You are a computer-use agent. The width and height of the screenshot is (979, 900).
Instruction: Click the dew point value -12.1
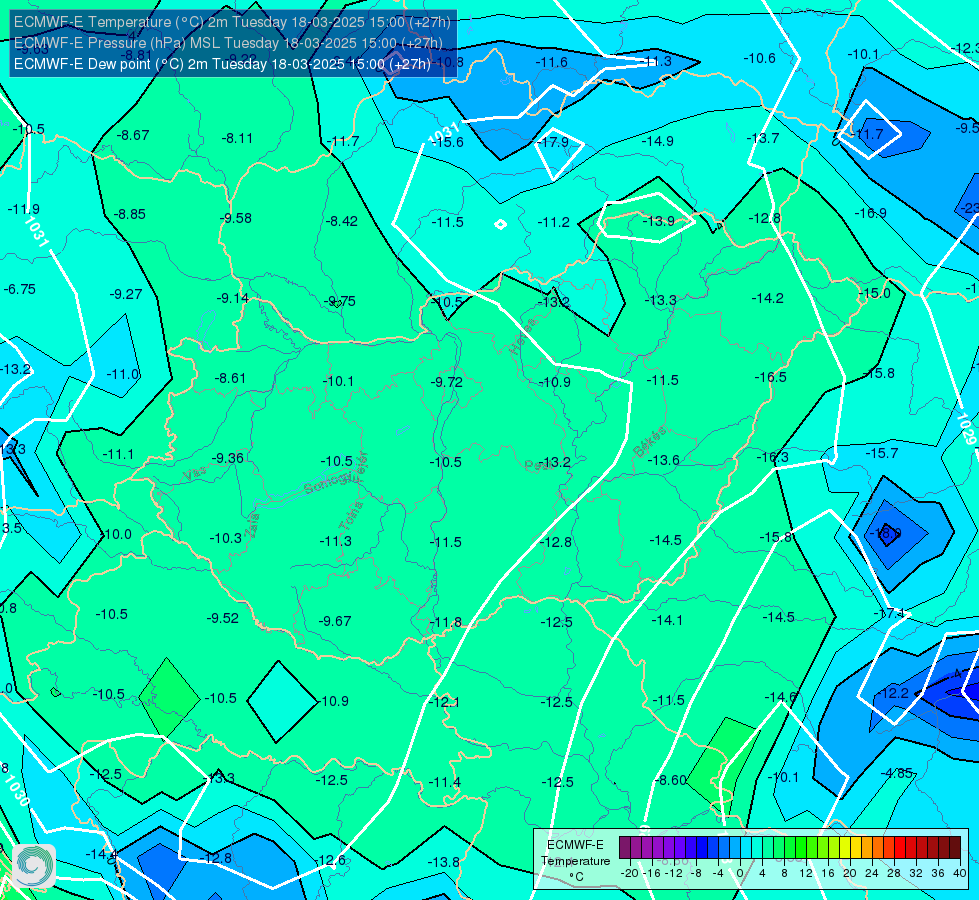click(444, 702)
